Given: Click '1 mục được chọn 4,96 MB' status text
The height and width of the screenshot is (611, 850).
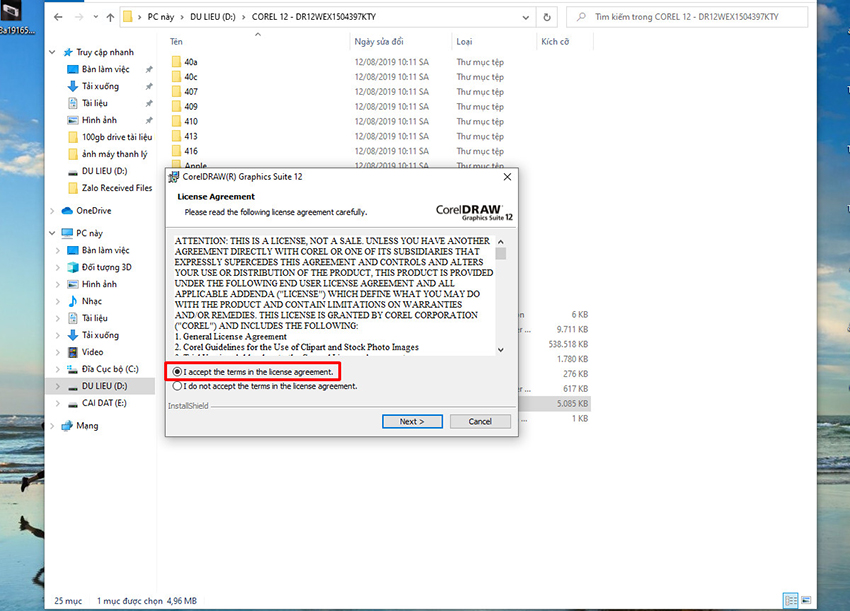Looking at the screenshot, I should coord(147,601).
